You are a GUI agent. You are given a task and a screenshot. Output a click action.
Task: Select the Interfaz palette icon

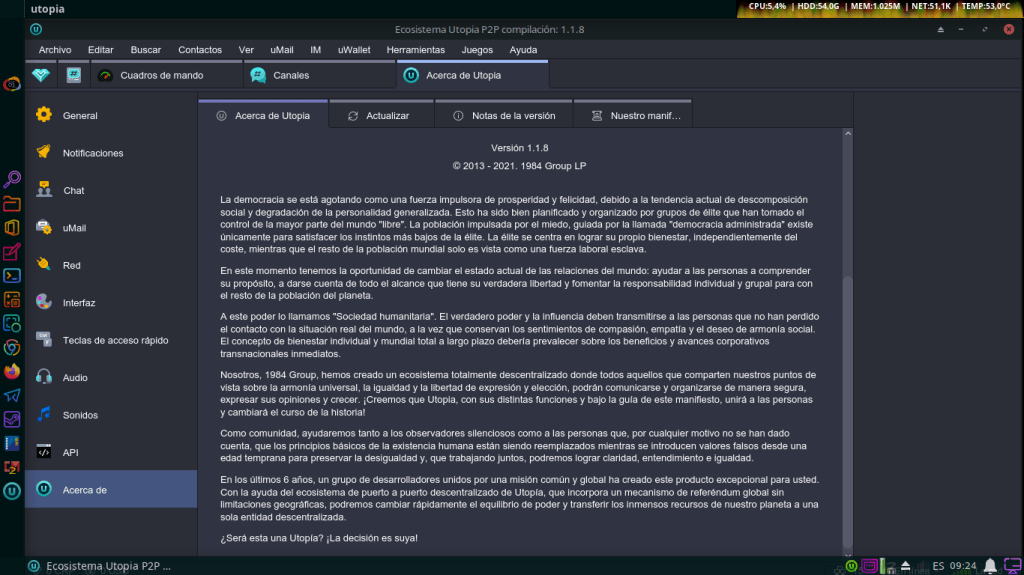[x=44, y=302]
